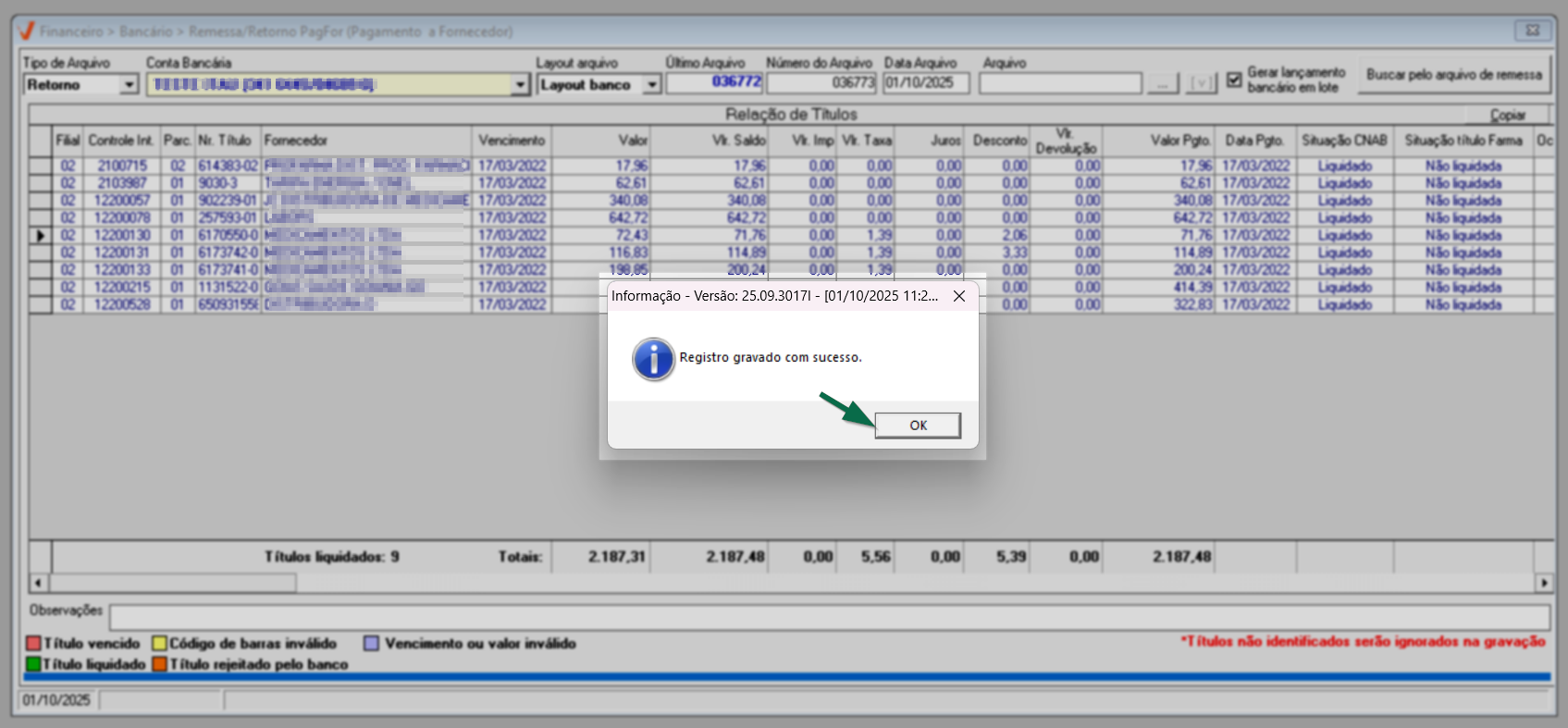Click scroll right arrow of horizontal scrollbar

pos(1543,583)
